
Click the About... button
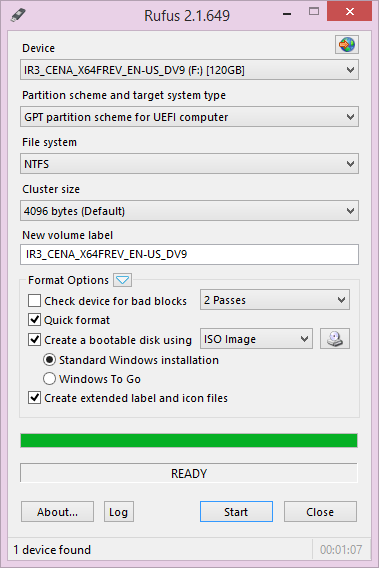57,512
